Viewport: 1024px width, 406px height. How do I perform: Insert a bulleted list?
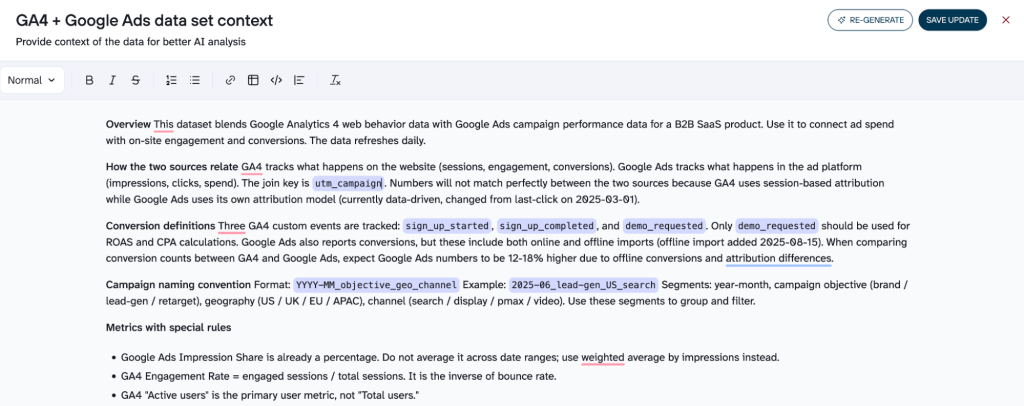tap(195, 80)
